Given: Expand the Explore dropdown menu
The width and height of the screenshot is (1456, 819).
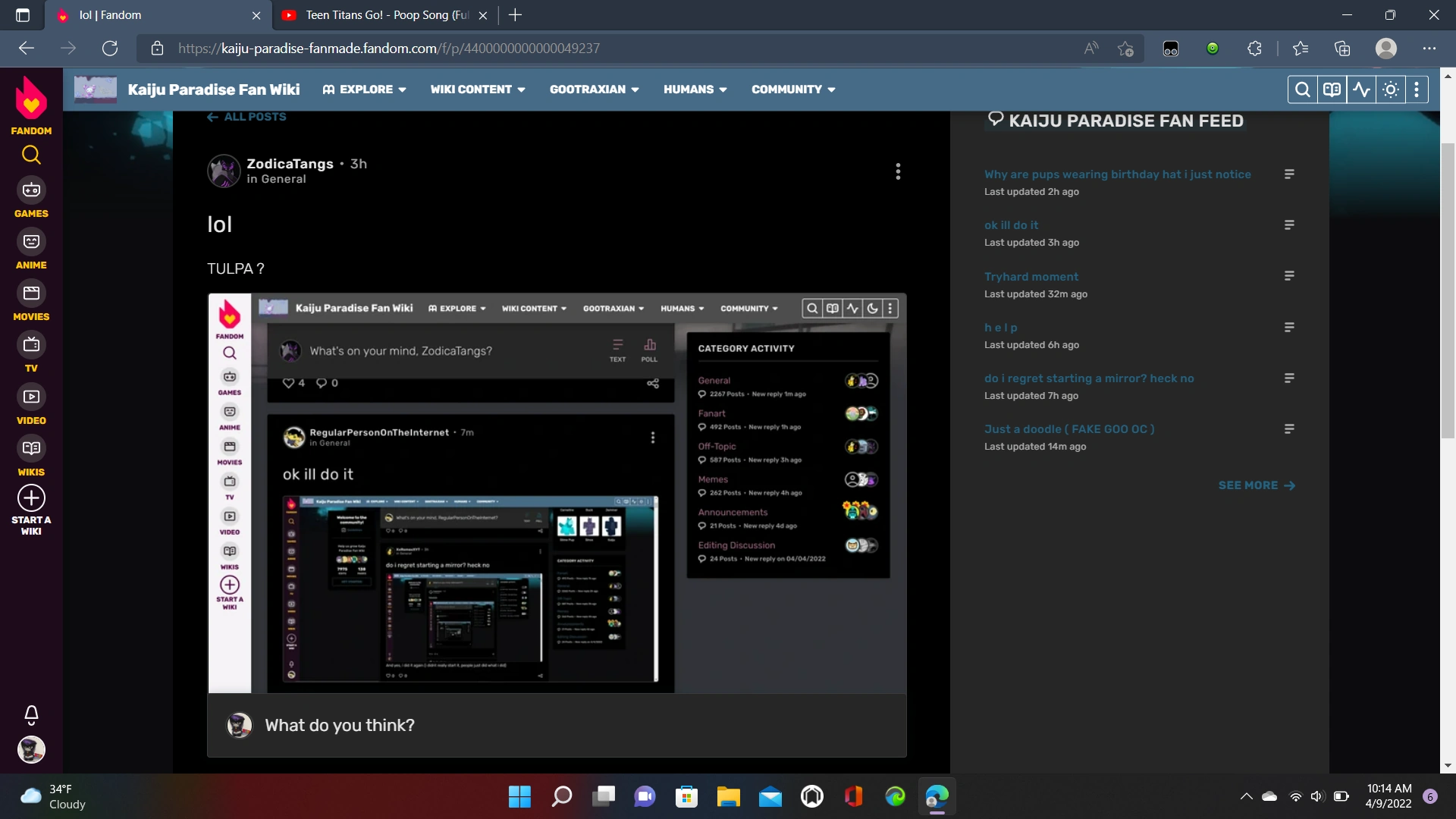Looking at the screenshot, I should [365, 89].
